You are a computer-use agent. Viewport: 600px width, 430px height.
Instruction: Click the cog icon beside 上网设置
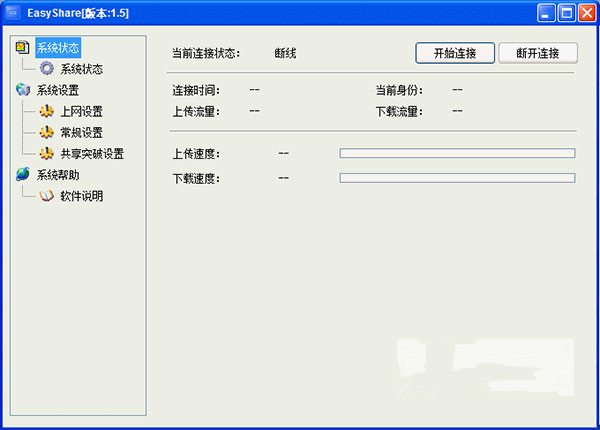tap(47, 111)
